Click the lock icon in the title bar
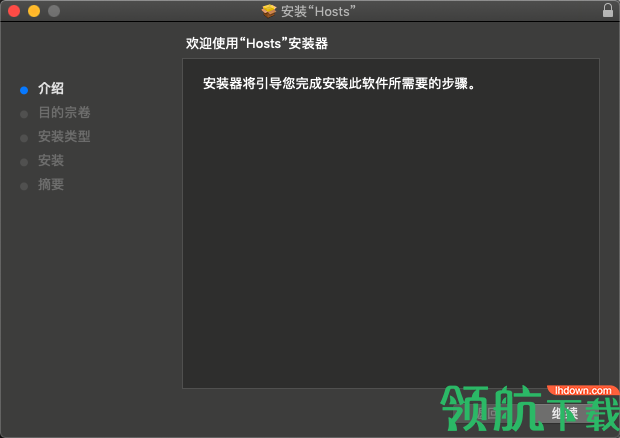The width and height of the screenshot is (620, 438). [x=608, y=10]
